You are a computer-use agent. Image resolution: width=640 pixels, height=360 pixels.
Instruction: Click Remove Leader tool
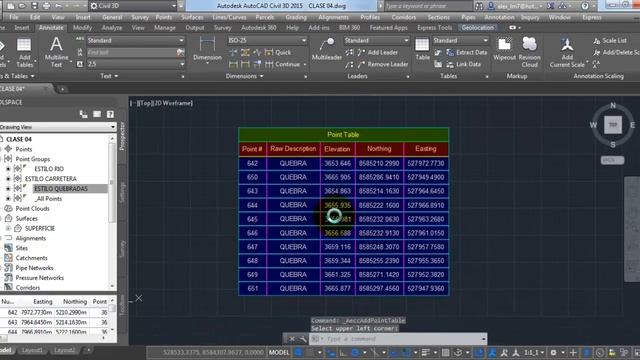[x=382, y=64]
